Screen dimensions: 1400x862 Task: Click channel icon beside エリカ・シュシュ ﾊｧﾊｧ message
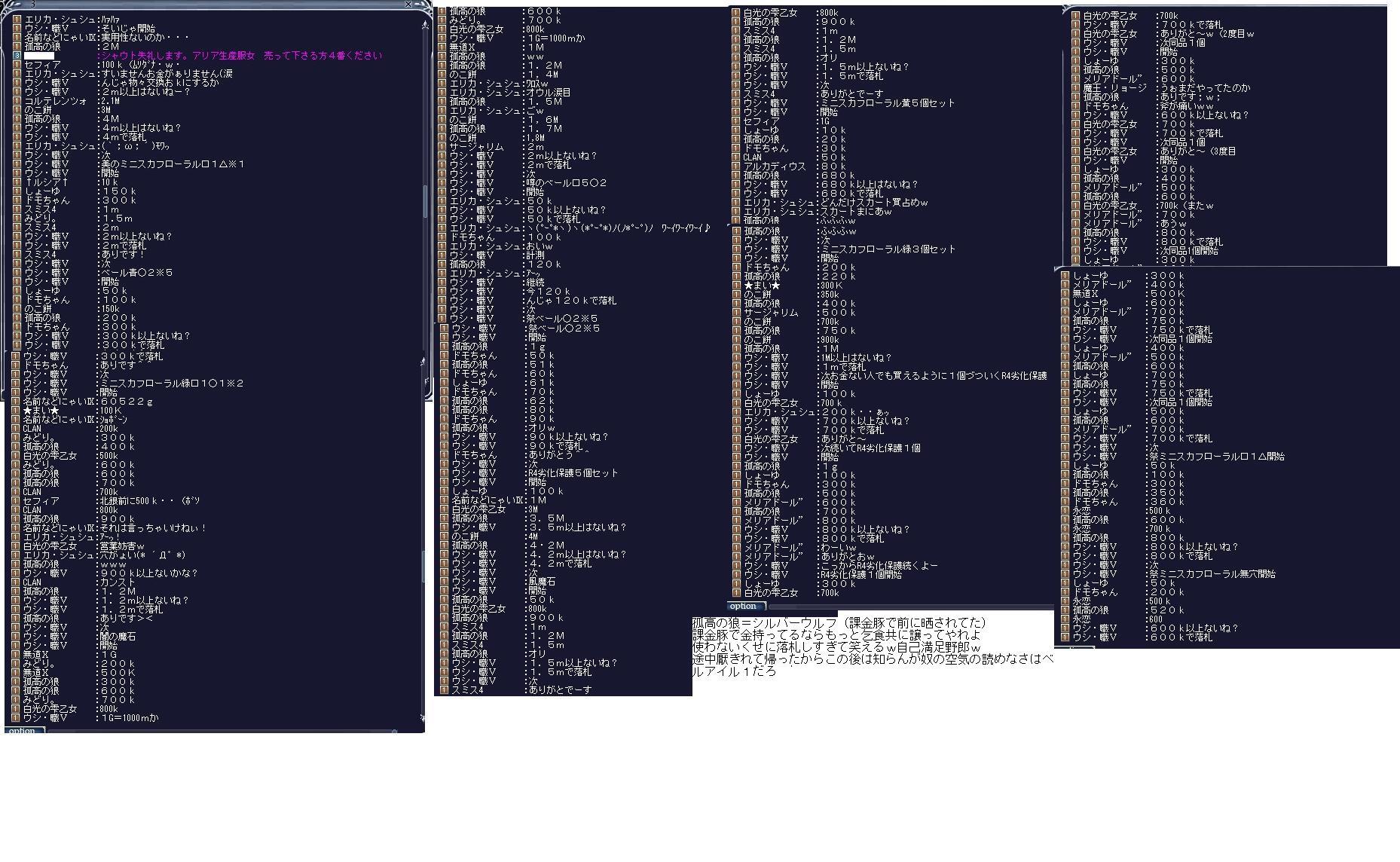pyautogui.click(x=17, y=20)
